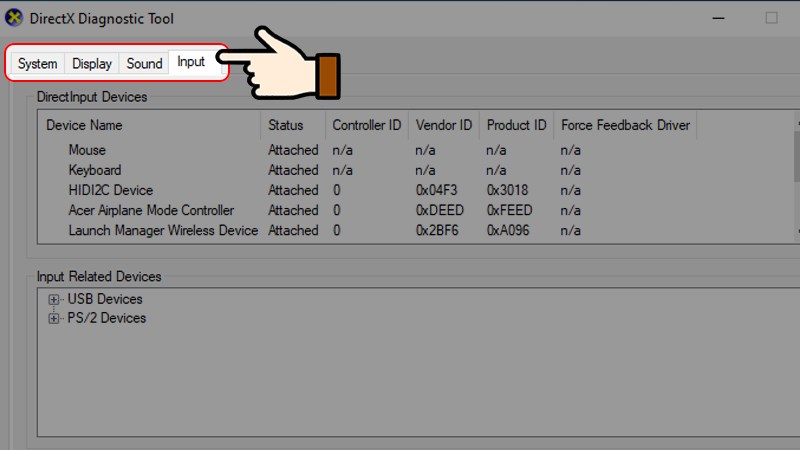
Task: Click the Device Name column header
Action: click(149, 125)
